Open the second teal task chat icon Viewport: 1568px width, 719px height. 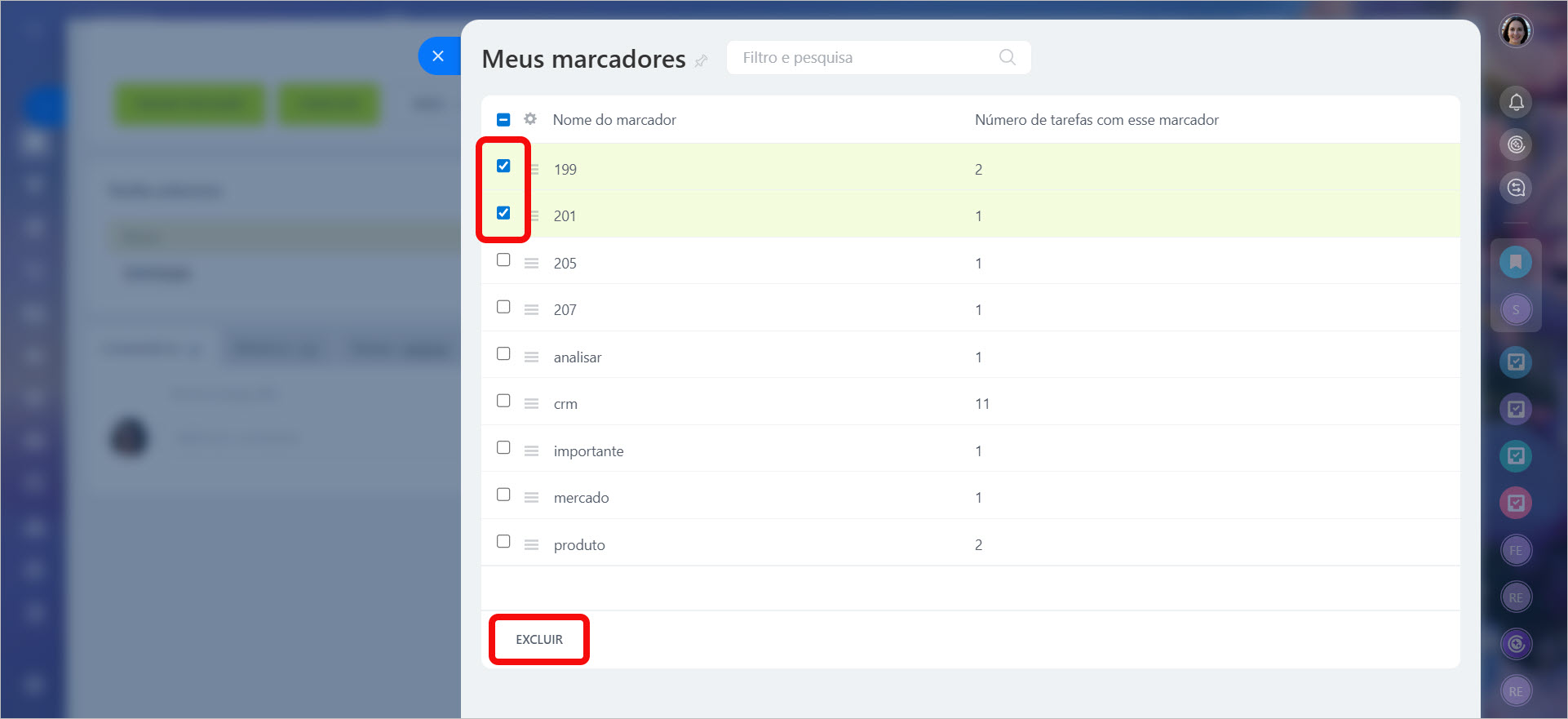(1516, 455)
